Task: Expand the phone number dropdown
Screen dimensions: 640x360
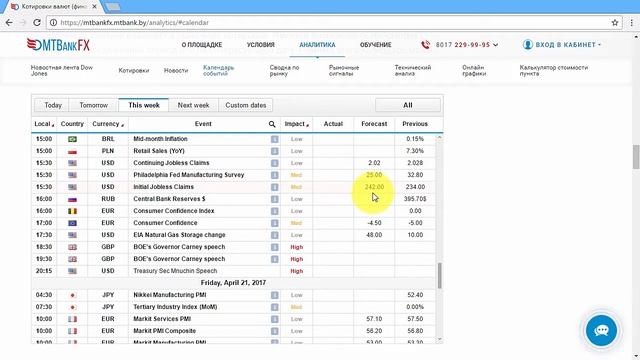Action: [x=496, y=45]
